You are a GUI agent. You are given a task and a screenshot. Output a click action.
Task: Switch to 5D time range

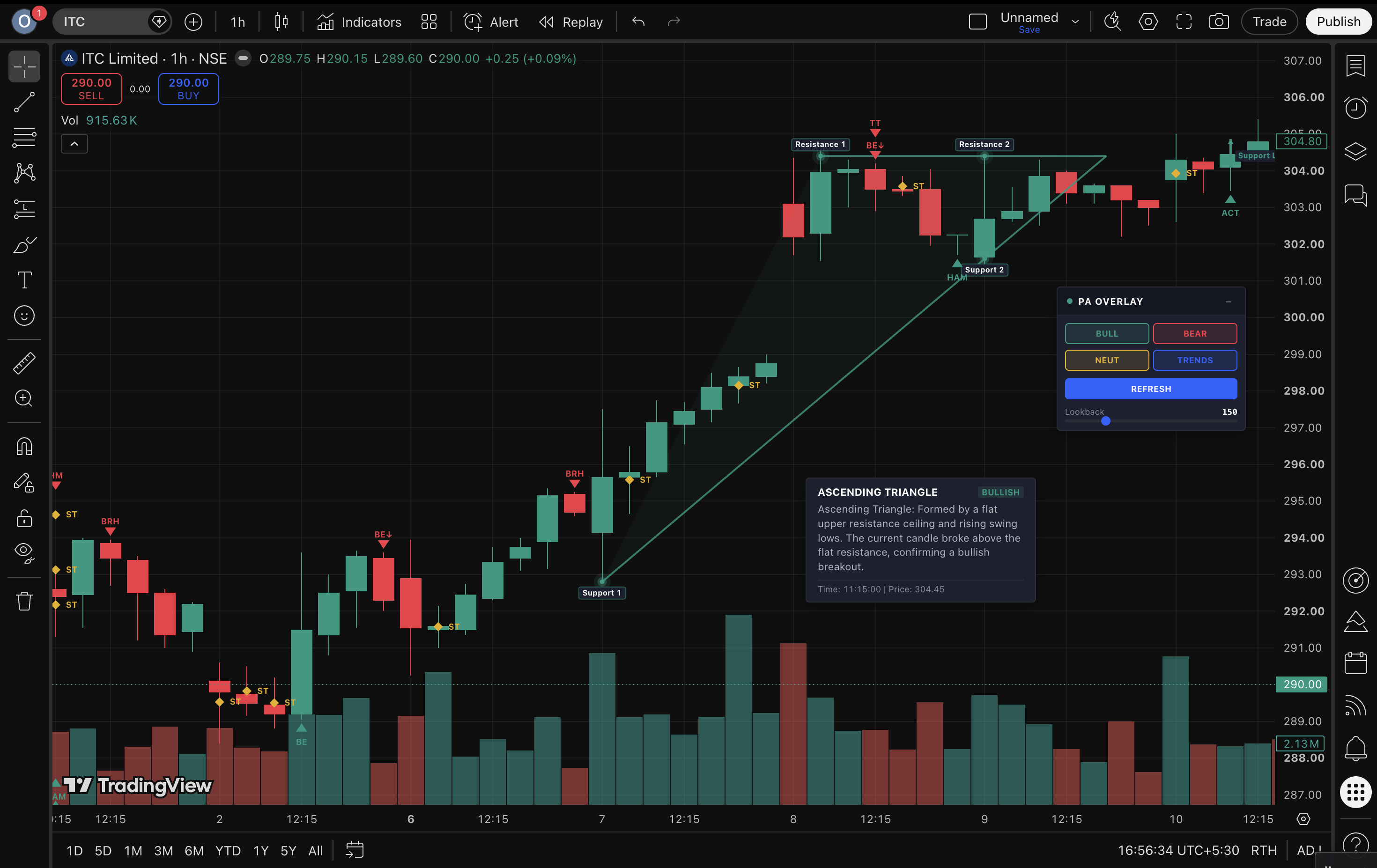[103, 851]
